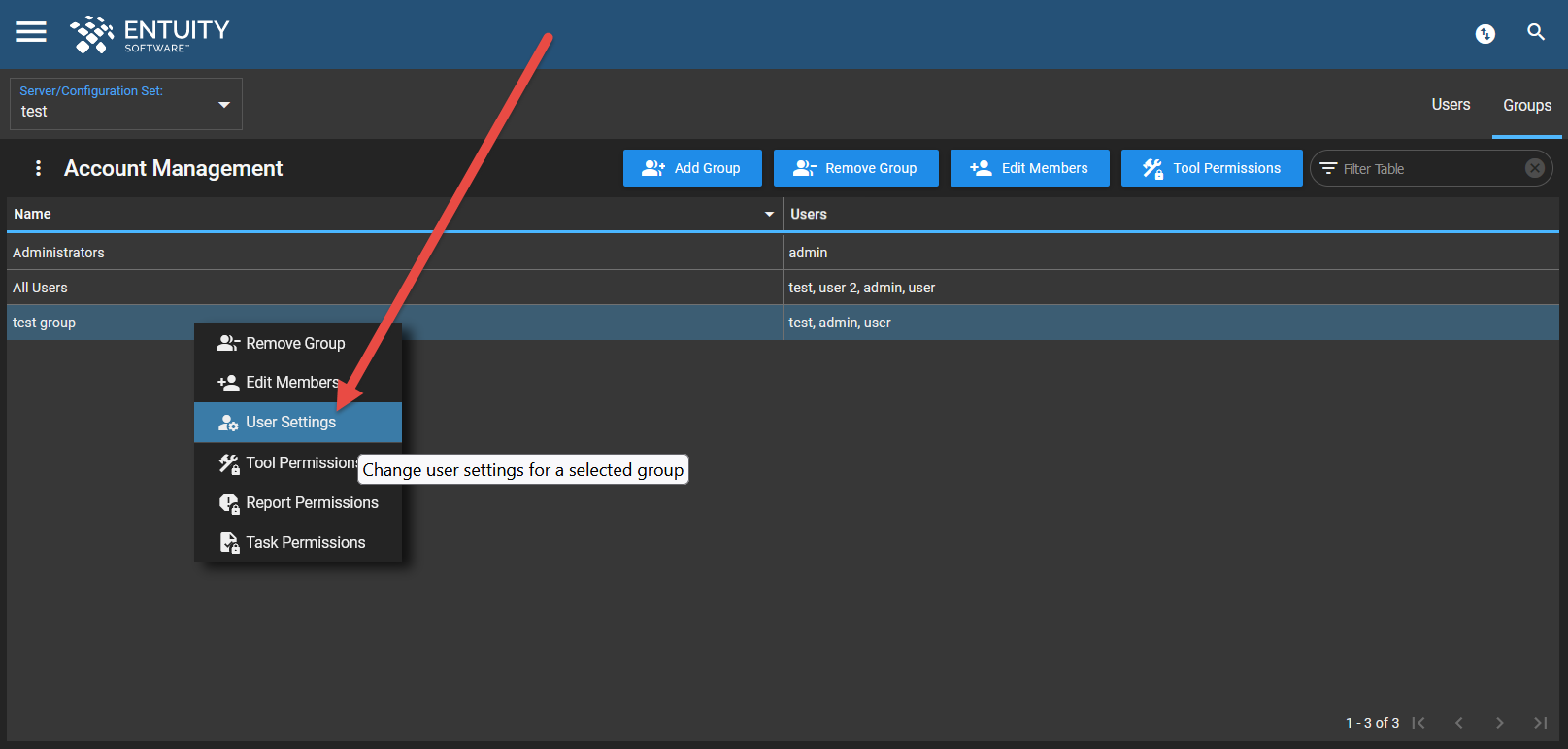Open the server sync status icon
Screen dimensions: 1568x749
tap(1485, 34)
